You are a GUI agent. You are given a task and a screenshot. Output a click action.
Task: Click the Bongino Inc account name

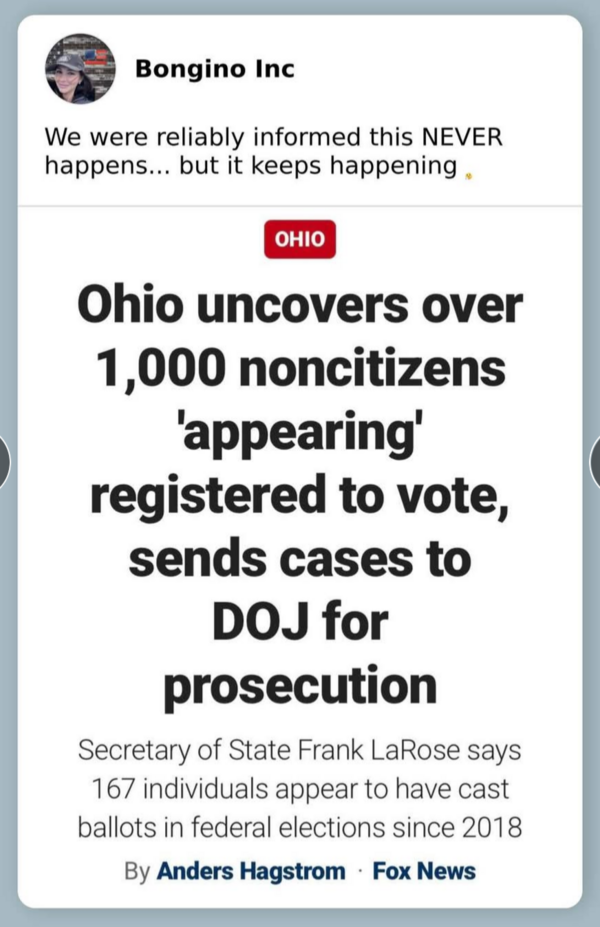point(216,68)
